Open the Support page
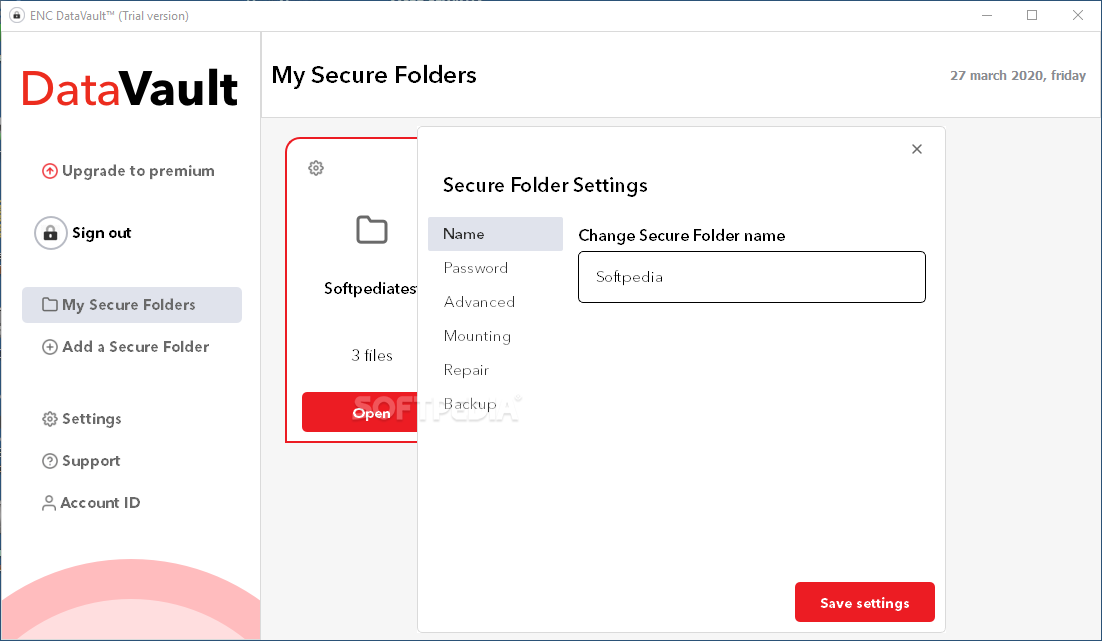 click(x=91, y=461)
